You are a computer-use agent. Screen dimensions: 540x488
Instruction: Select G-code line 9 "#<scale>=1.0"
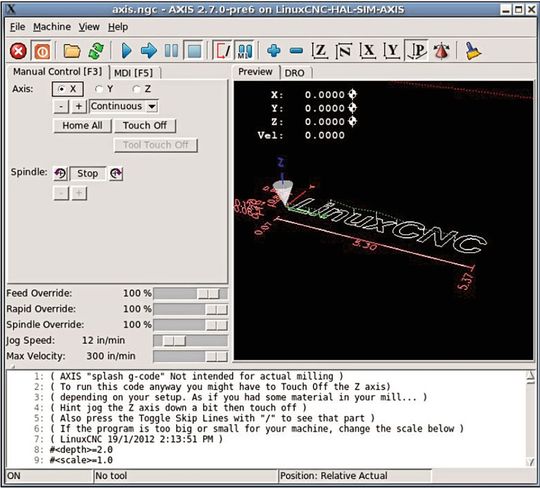tap(81, 460)
